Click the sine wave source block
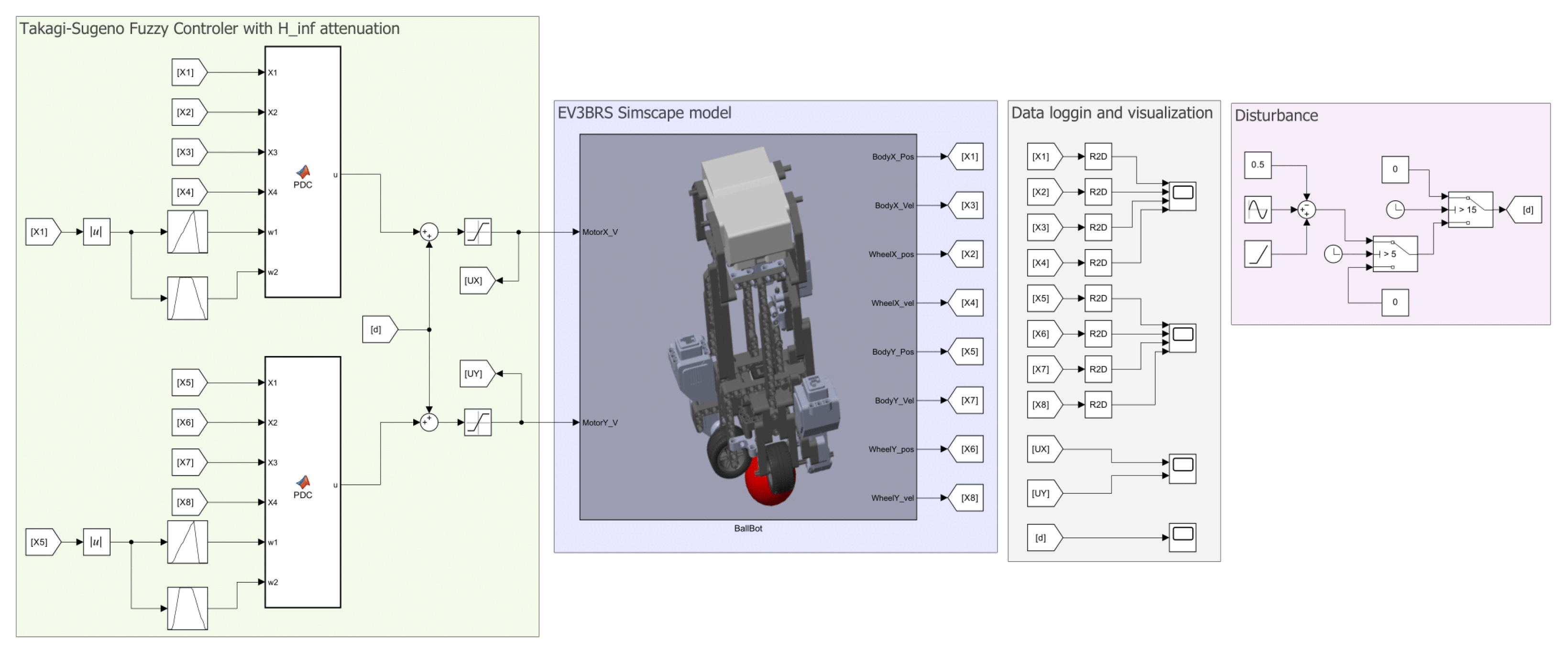The height and width of the screenshot is (653, 1568). (1258, 209)
